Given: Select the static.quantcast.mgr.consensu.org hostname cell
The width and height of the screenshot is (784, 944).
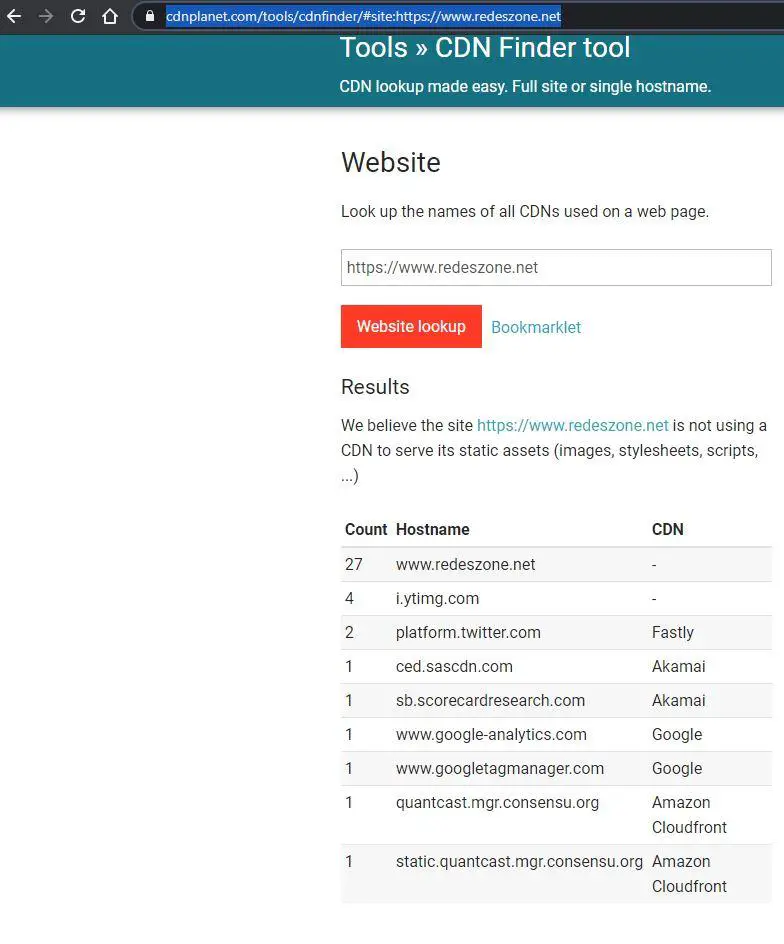Looking at the screenshot, I should point(519,862).
